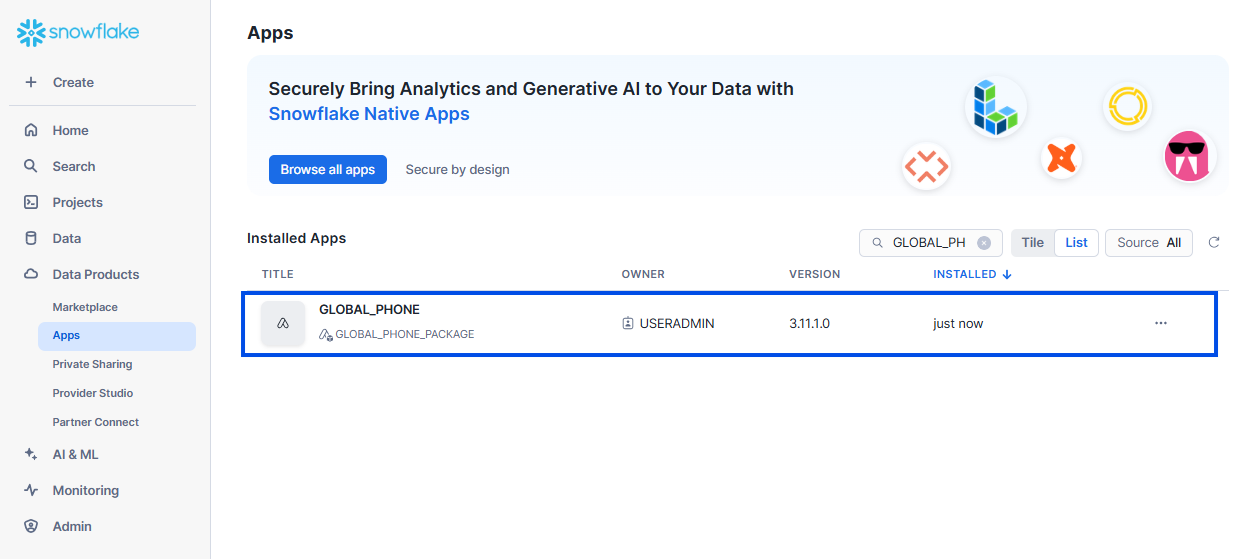Screen dimensions: 1257x559
Task: Click the Installed Apps heading
Action: tap(296, 238)
